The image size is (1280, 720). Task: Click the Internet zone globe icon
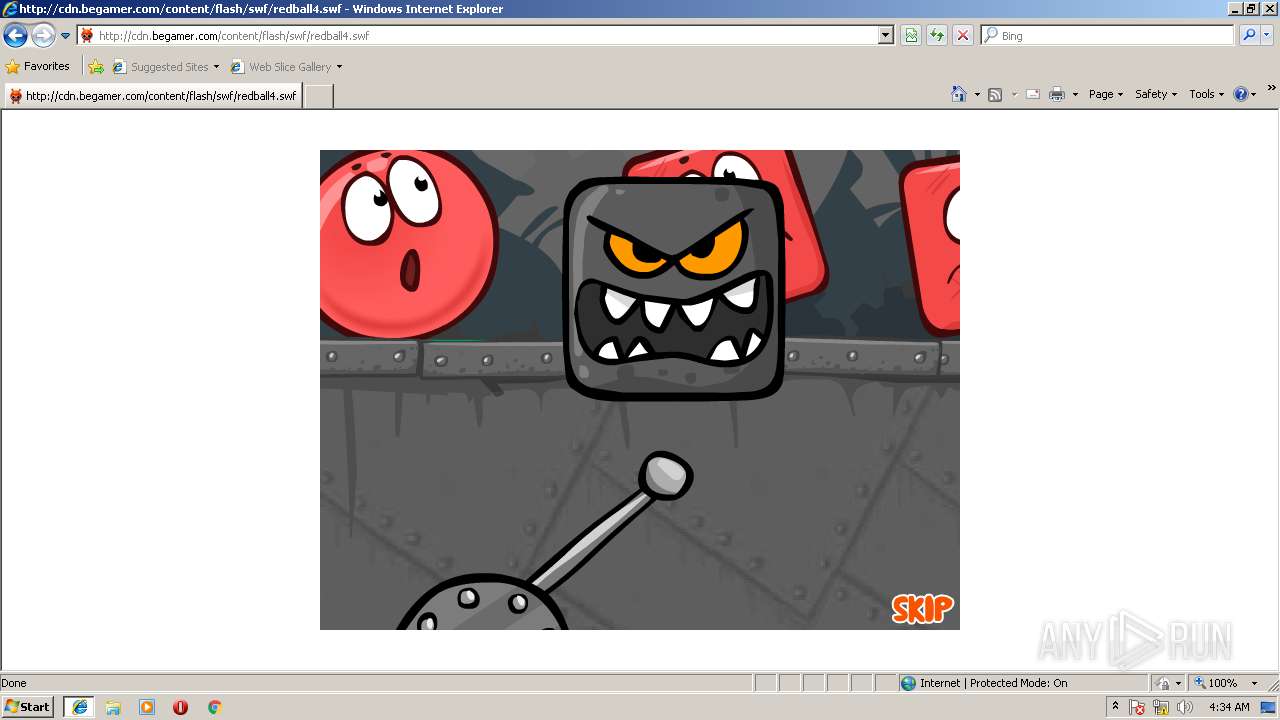coord(908,683)
